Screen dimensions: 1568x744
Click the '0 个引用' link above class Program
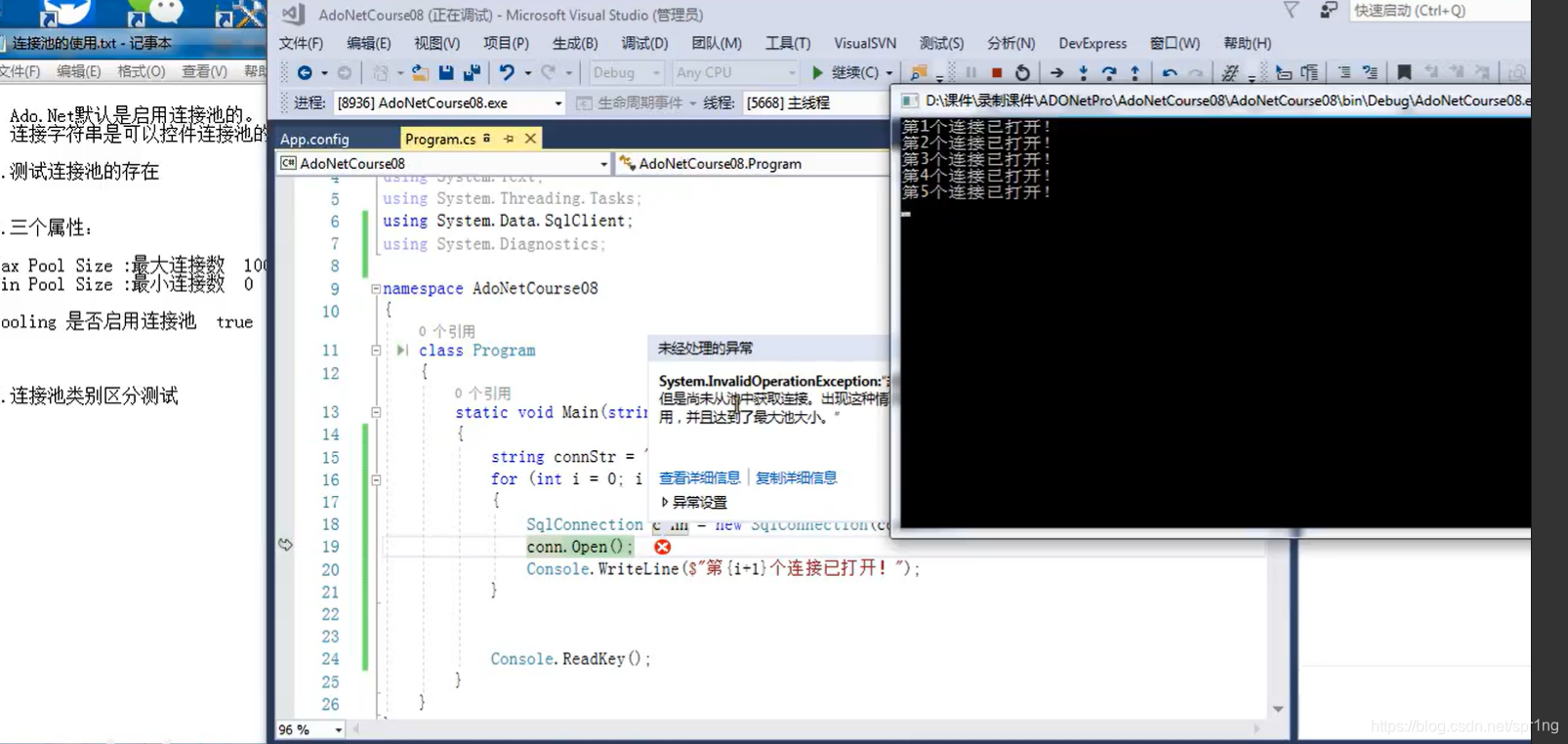[x=446, y=331]
